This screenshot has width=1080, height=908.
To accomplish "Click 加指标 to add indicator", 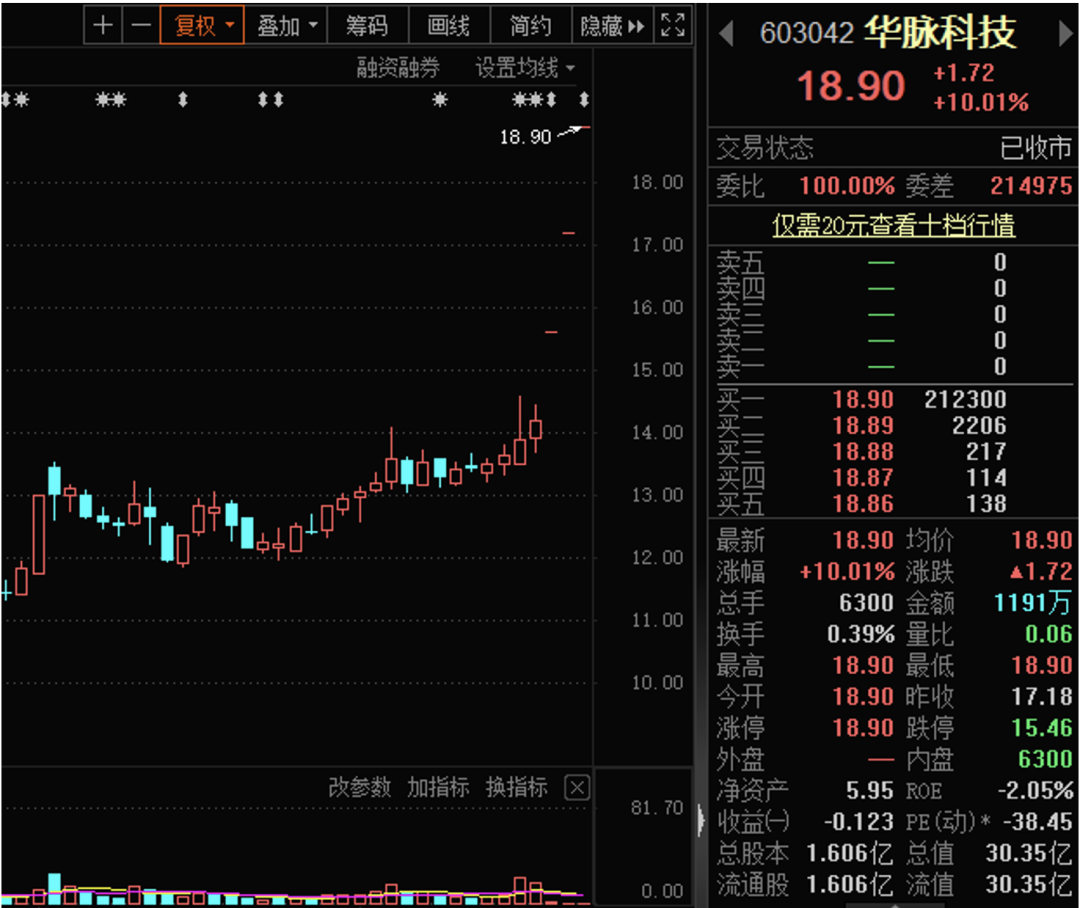I will 438,787.
